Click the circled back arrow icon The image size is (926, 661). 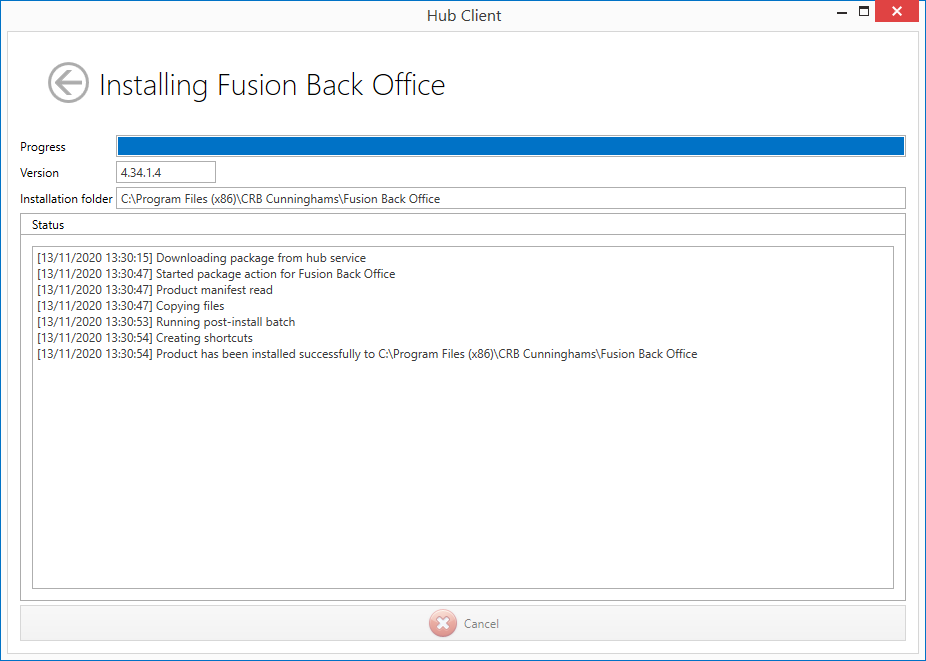68,83
